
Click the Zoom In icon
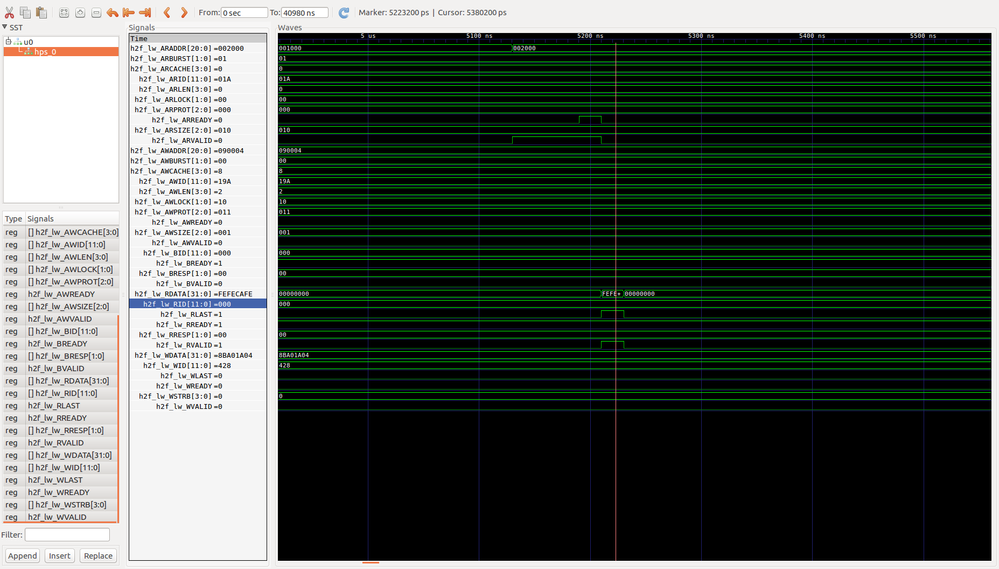(x=80, y=13)
